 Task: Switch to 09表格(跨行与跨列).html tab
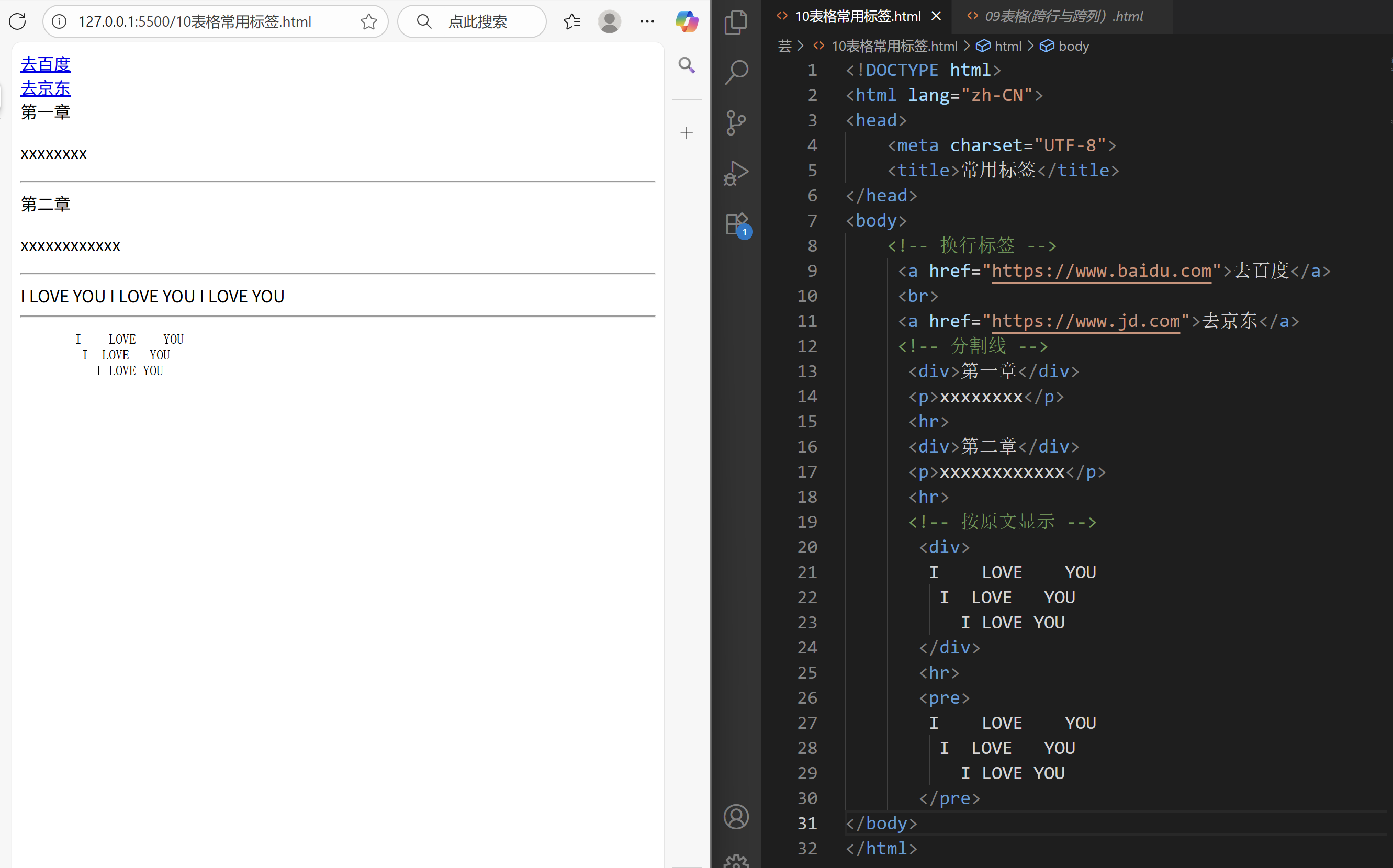pos(1063,17)
